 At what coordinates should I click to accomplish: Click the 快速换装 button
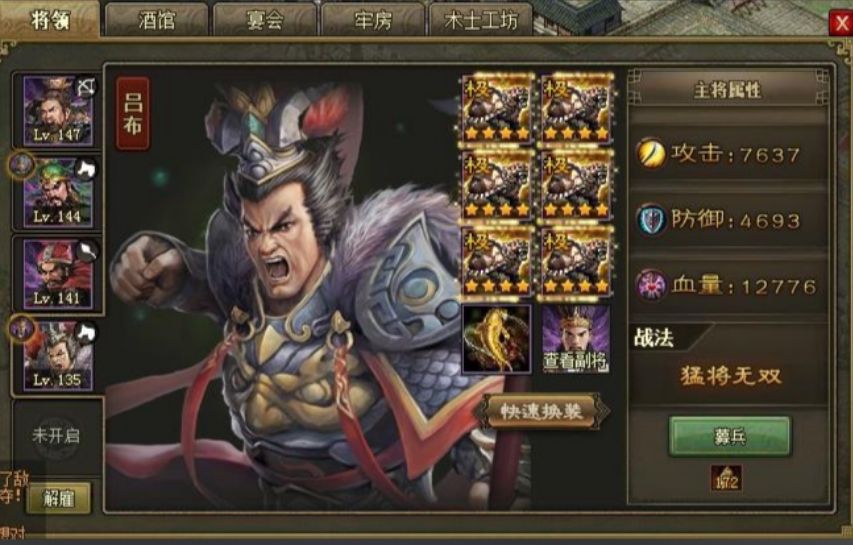tap(542, 412)
